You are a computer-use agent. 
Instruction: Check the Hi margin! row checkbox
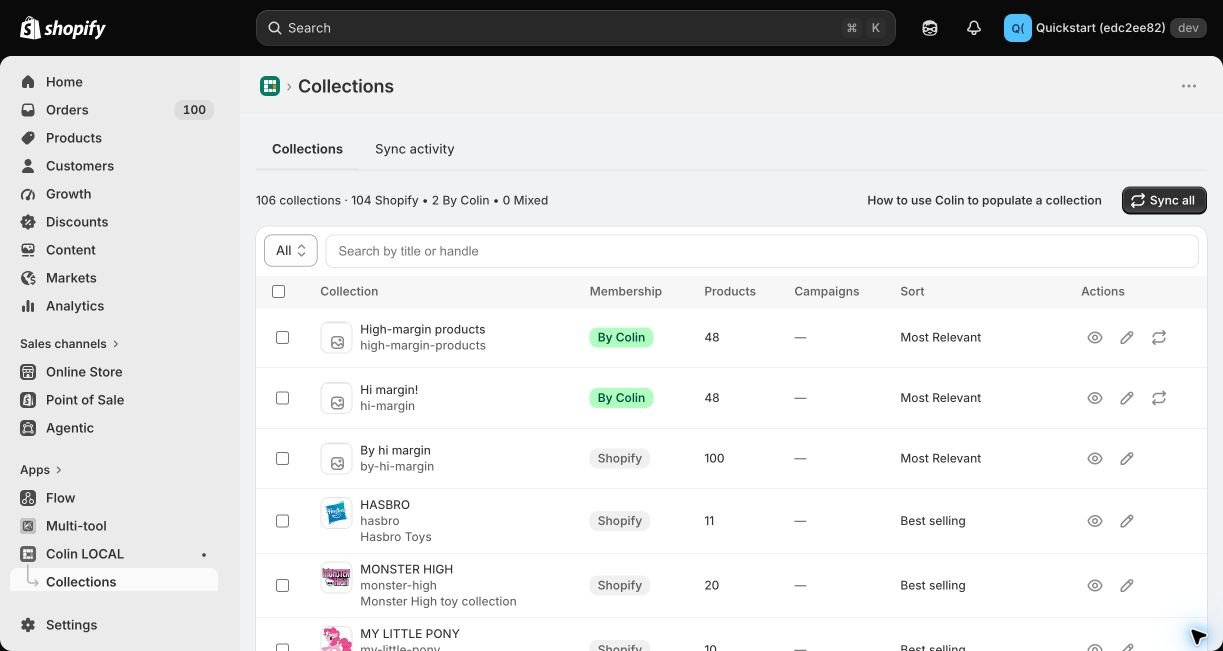[x=282, y=398]
